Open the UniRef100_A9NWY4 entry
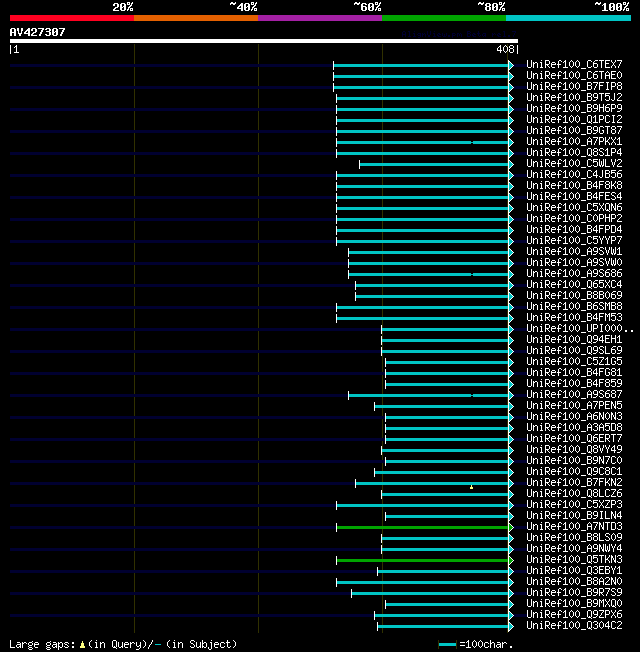Screen dimensions: 640x652 click(574, 549)
